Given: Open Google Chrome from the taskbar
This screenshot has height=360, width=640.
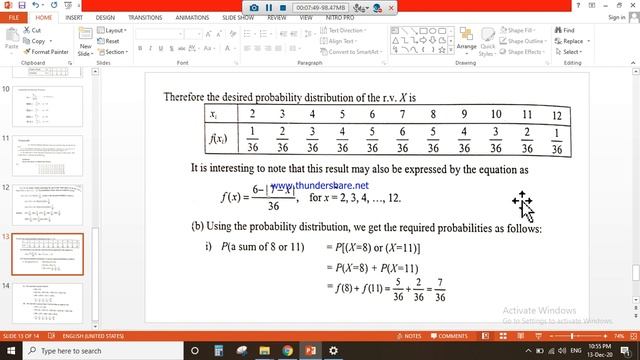Looking at the screenshot, I should 287,351.
